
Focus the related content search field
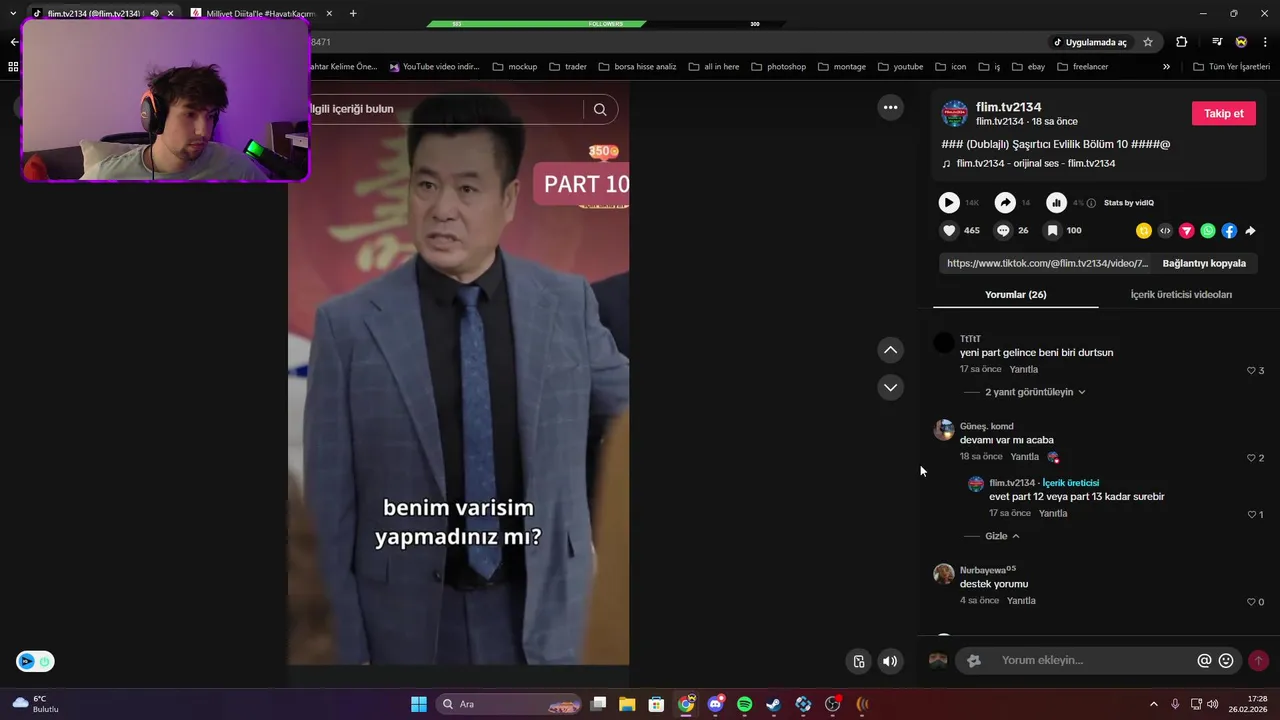[445, 109]
